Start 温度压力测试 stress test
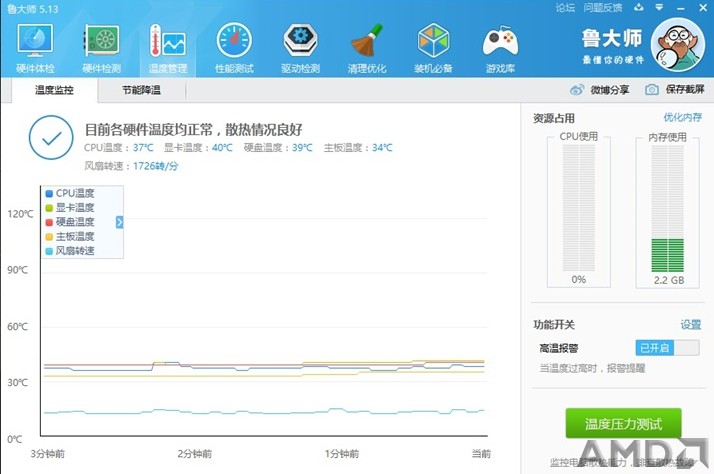 [x=623, y=423]
